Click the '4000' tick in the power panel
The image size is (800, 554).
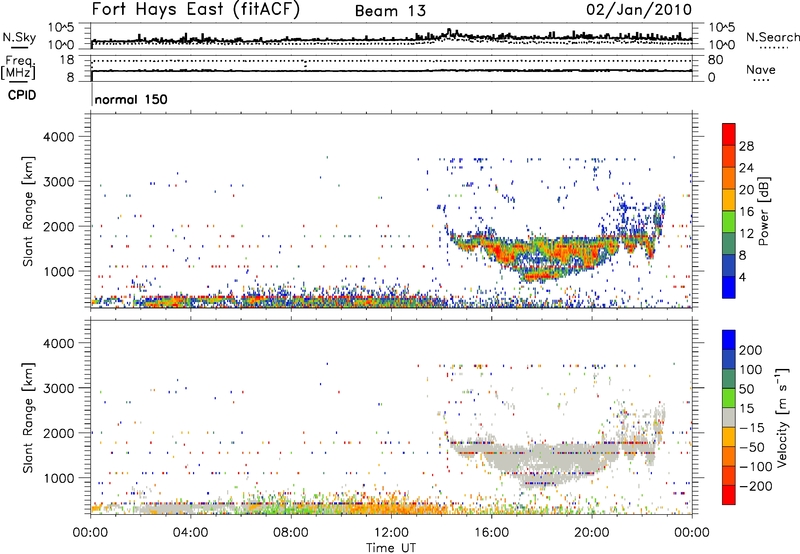click(x=58, y=137)
